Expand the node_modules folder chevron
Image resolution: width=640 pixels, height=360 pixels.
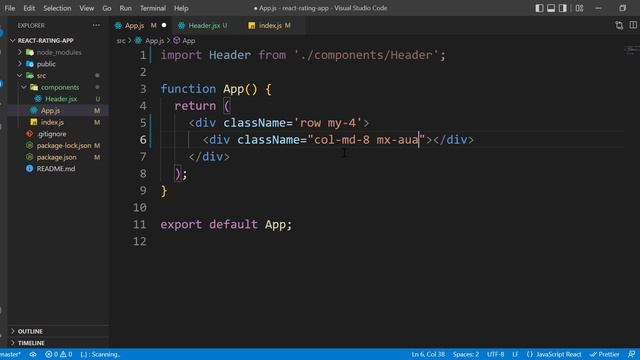[20, 52]
